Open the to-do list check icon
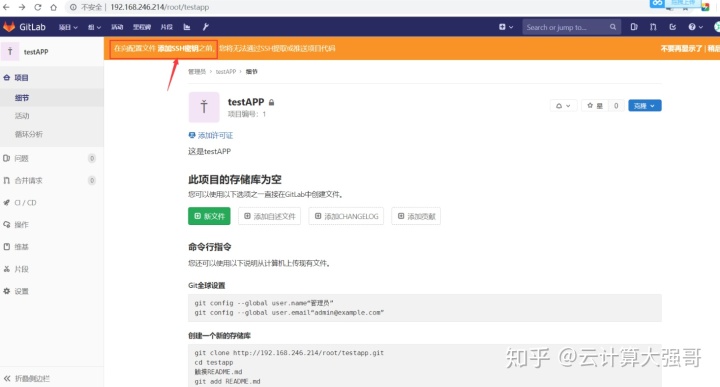Screen dimensions: 720x387 point(673,27)
